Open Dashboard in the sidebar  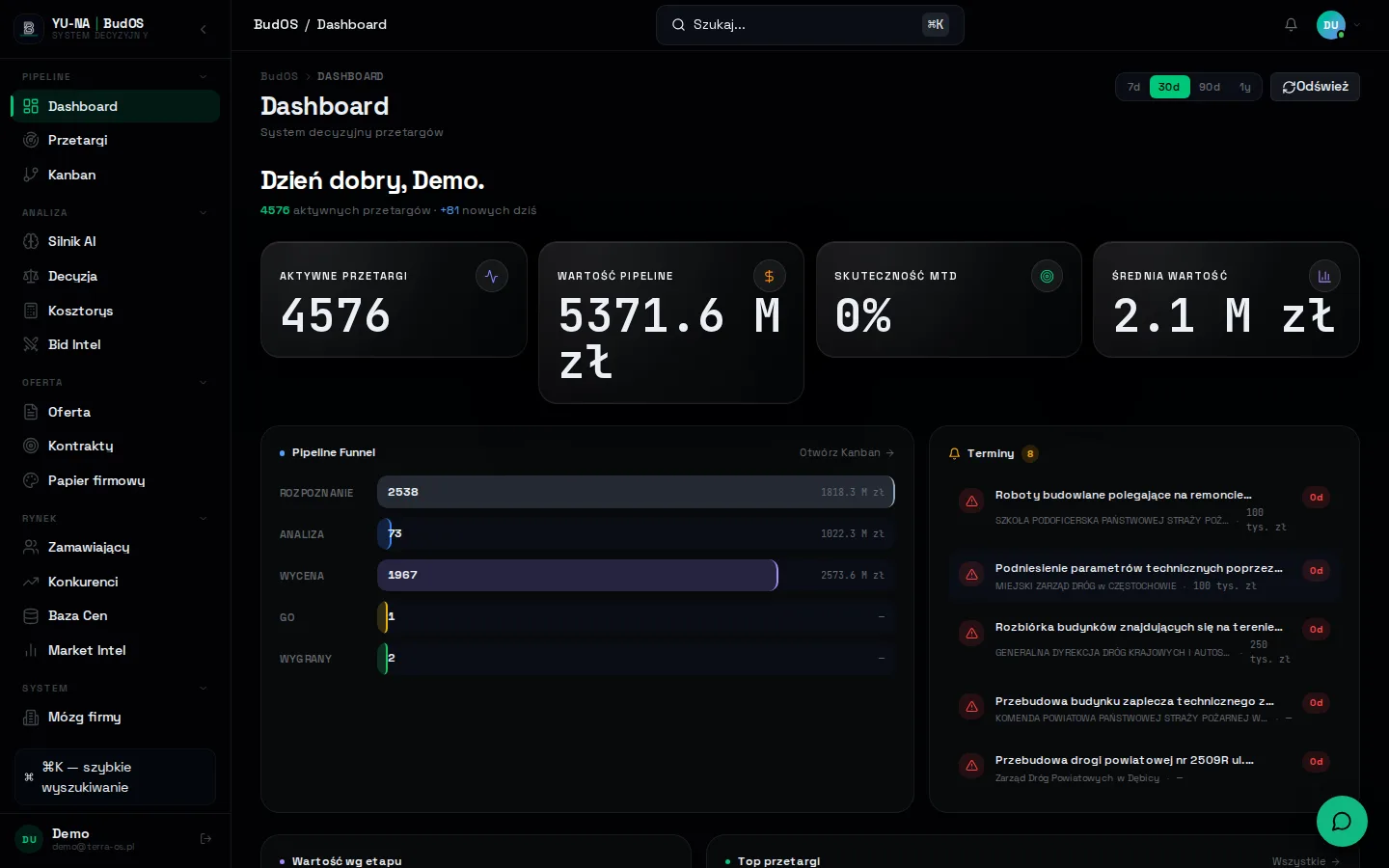(116, 106)
